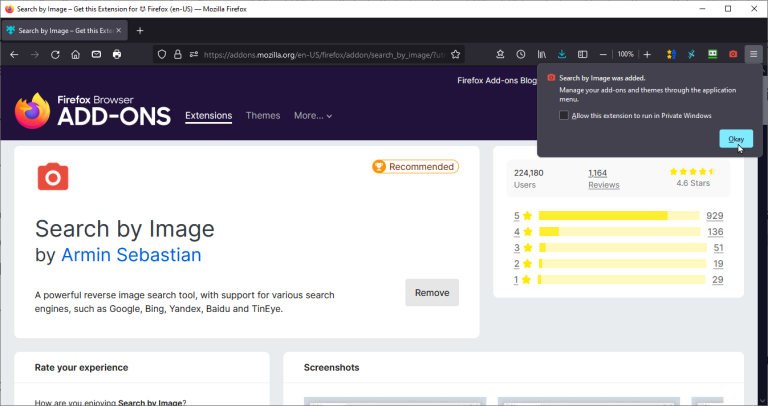768x406 pixels.
Task: Reload the current page
Action: [x=56, y=54]
